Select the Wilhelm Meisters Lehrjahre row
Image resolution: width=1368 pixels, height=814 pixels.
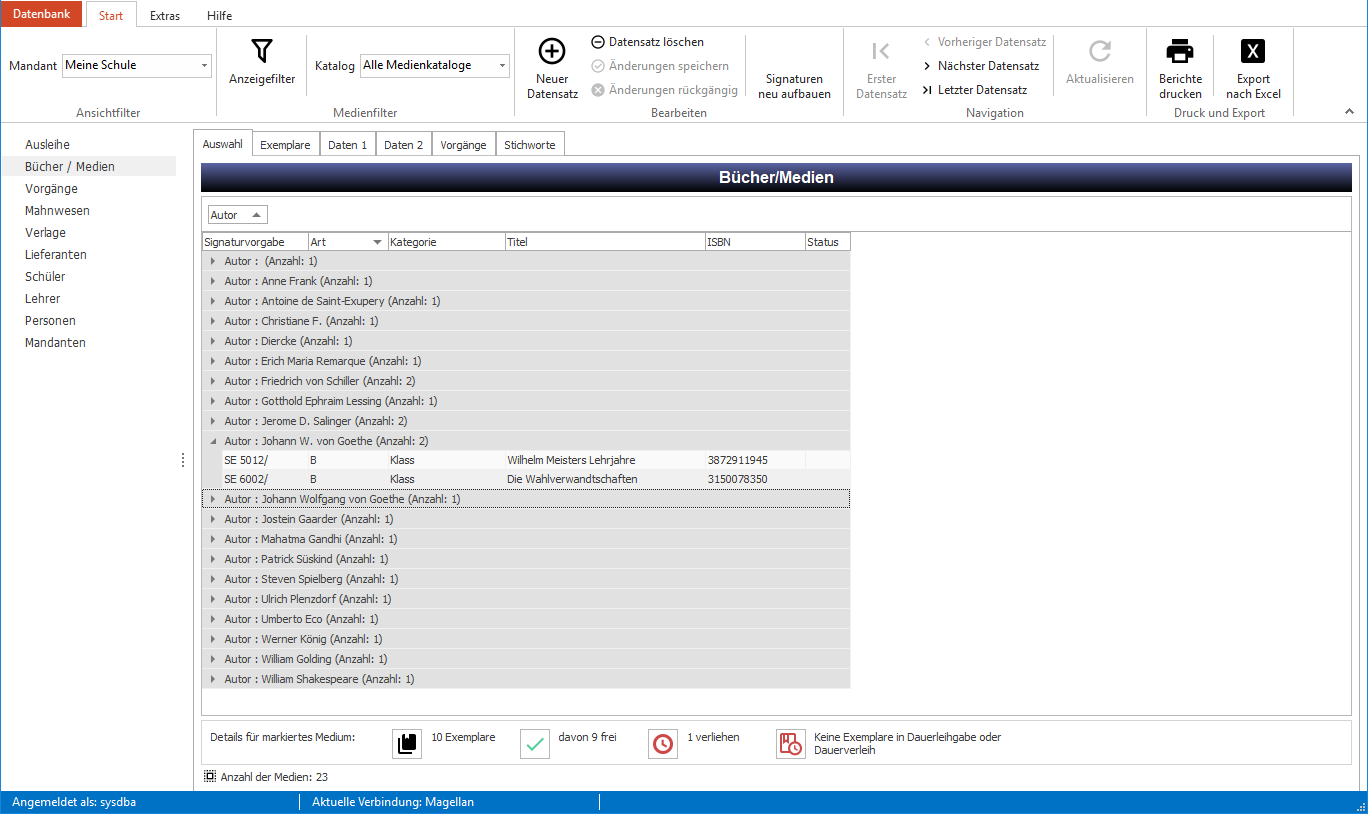[536, 460]
